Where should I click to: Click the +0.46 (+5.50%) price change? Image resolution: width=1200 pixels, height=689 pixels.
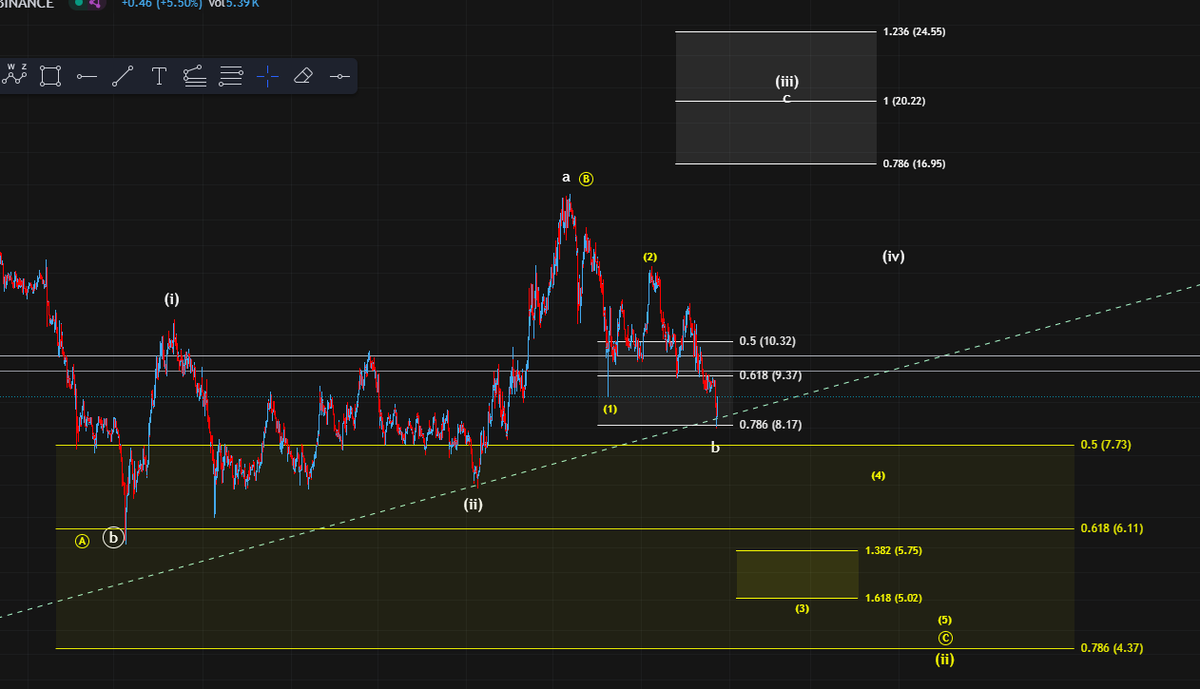click(x=162, y=3)
